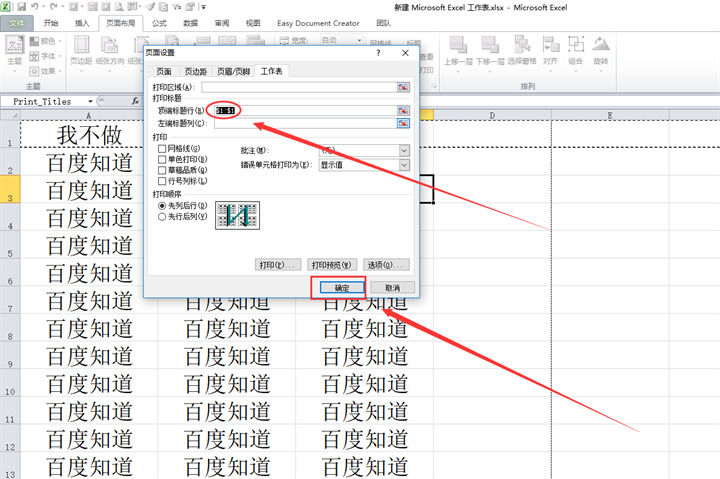Open the Easy Document Creator tab
The height and width of the screenshot is (479, 720).
pos(318,23)
